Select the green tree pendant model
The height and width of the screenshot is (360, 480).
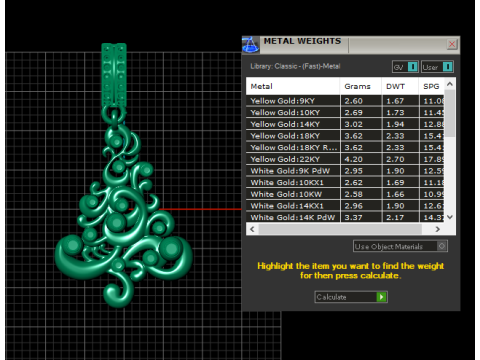coord(123,217)
